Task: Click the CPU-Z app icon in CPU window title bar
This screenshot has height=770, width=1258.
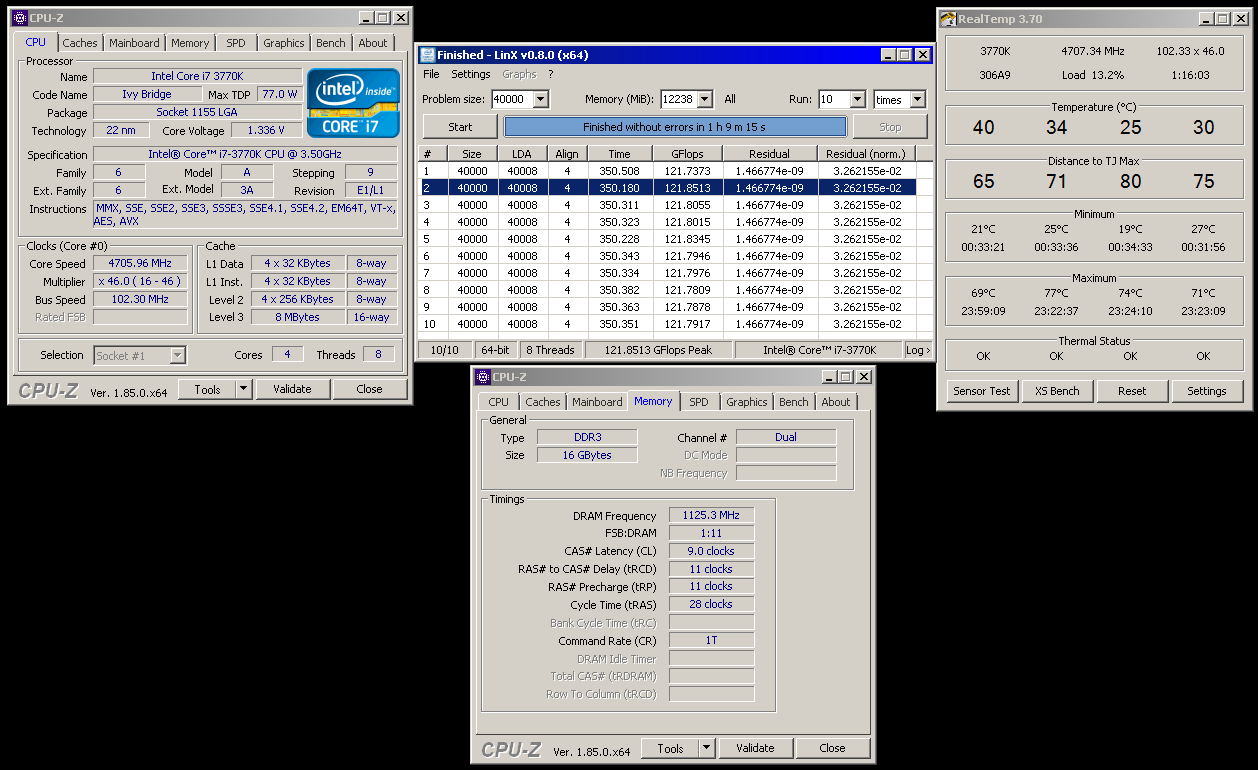Action: [x=20, y=18]
